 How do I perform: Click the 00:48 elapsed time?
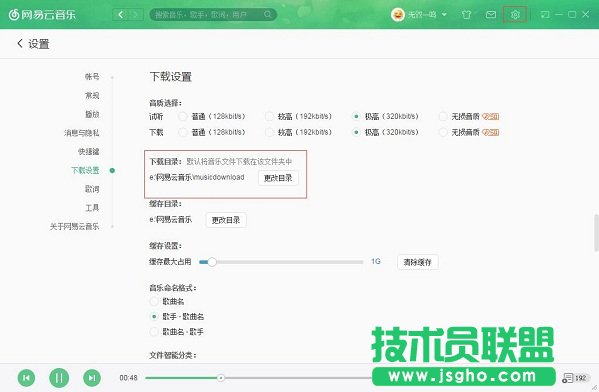(128, 378)
